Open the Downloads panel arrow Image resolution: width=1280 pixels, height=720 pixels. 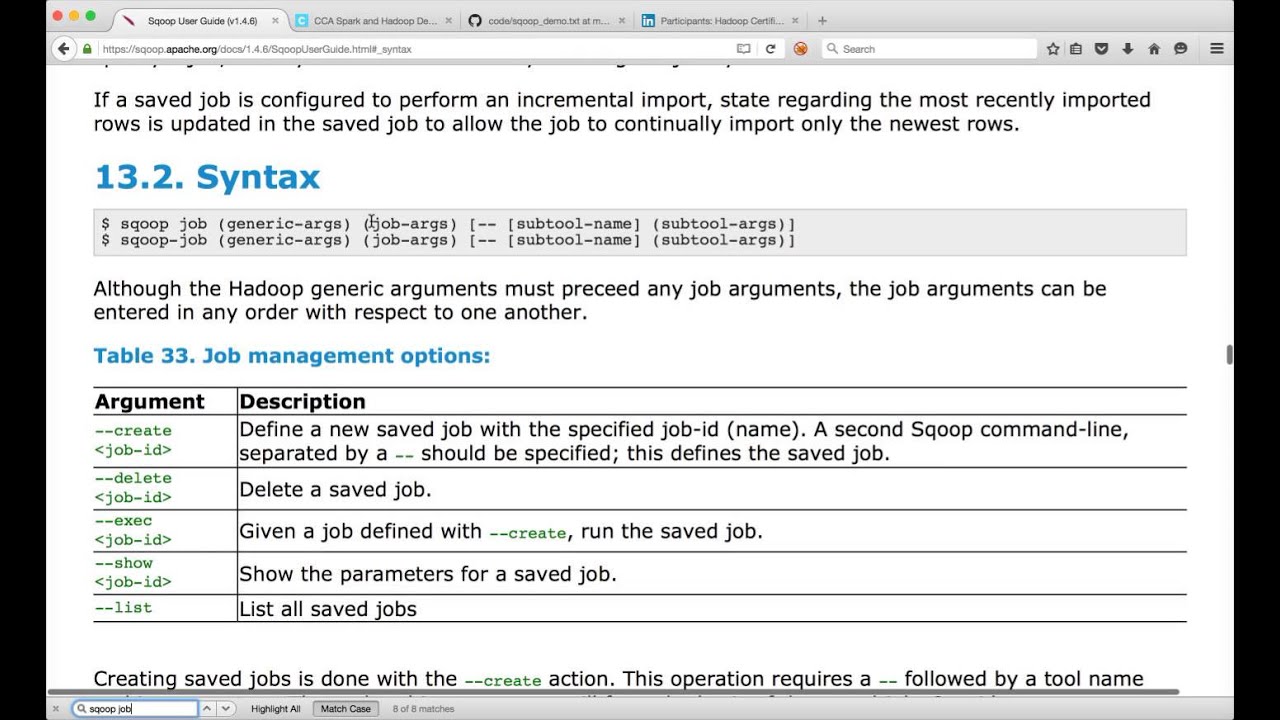tap(1128, 48)
